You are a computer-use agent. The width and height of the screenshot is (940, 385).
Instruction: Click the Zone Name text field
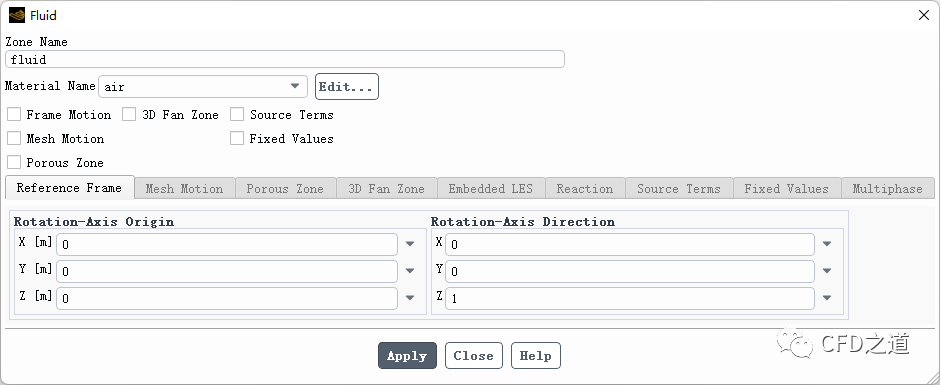285,59
